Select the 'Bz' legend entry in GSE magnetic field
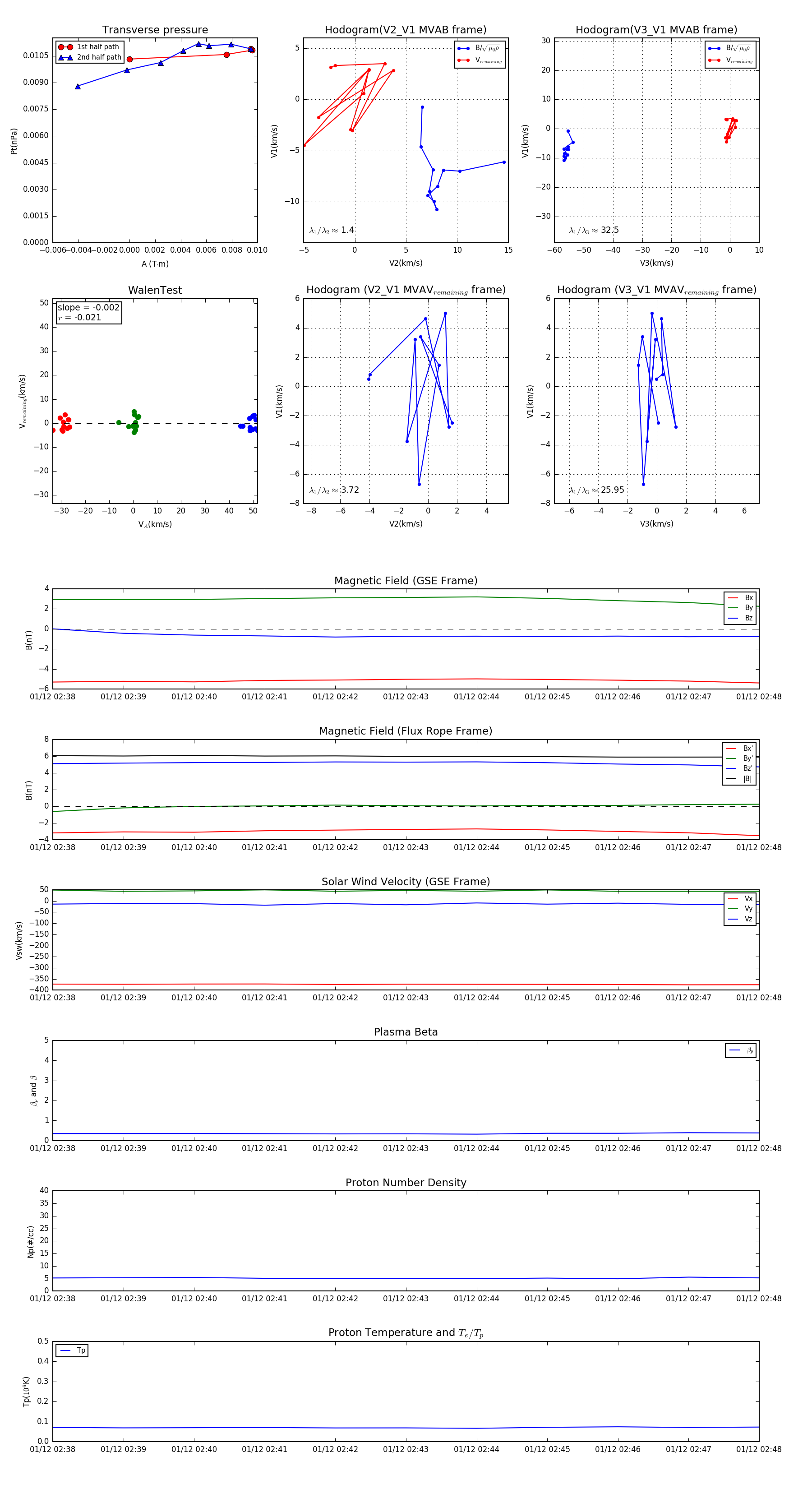 740,618
